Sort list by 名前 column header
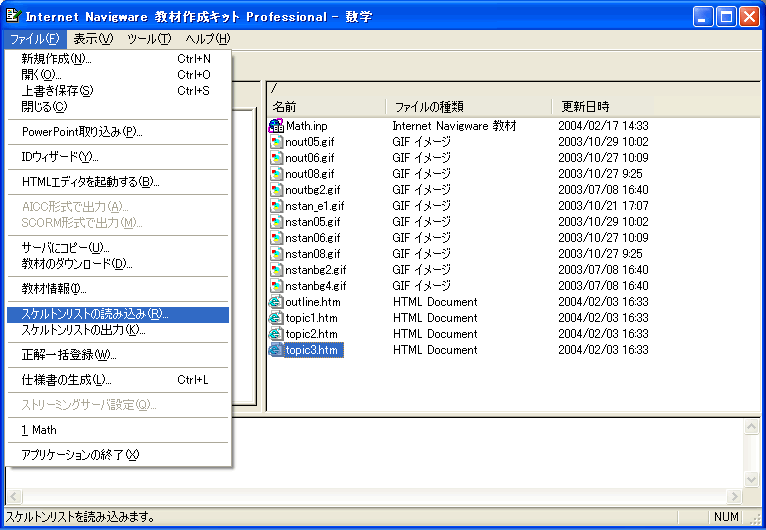Image resolution: width=766 pixels, height=530 pixels. pos(325,106)
